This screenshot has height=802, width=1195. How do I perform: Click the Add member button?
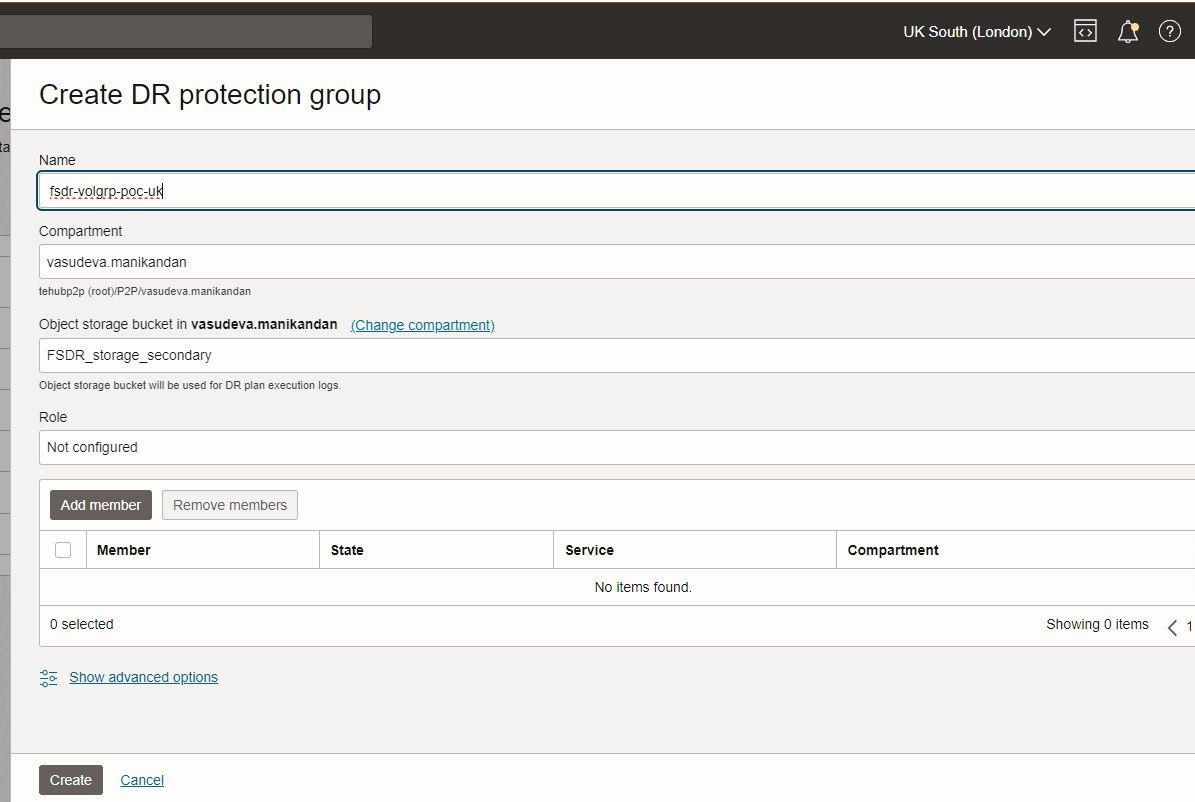pyautogui.click(x=101, y=505)
